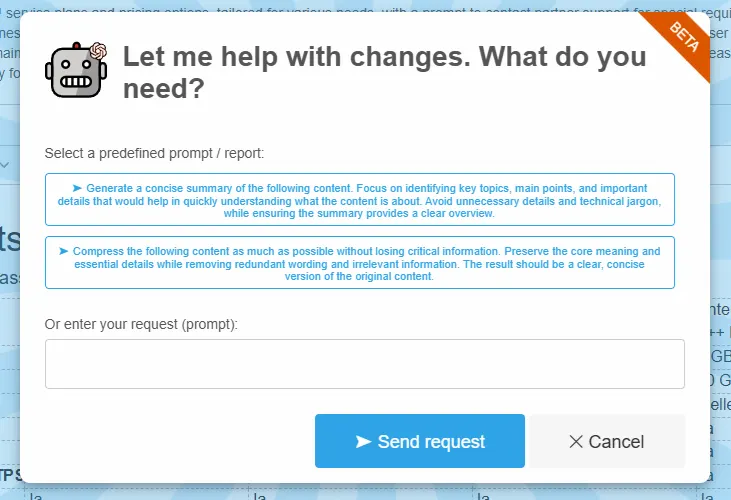Click the "Let me help with changes" heading

click(385, 72)
